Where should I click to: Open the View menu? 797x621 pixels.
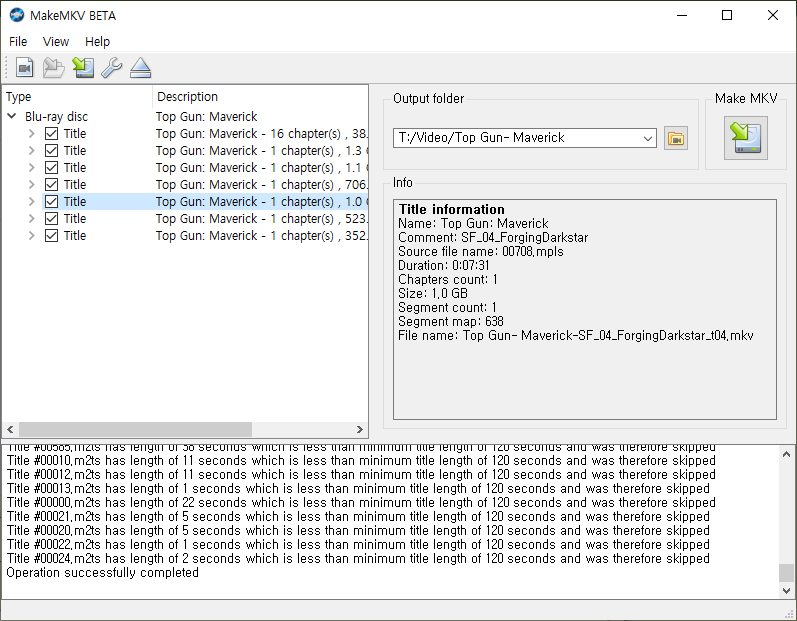(56, 42)
